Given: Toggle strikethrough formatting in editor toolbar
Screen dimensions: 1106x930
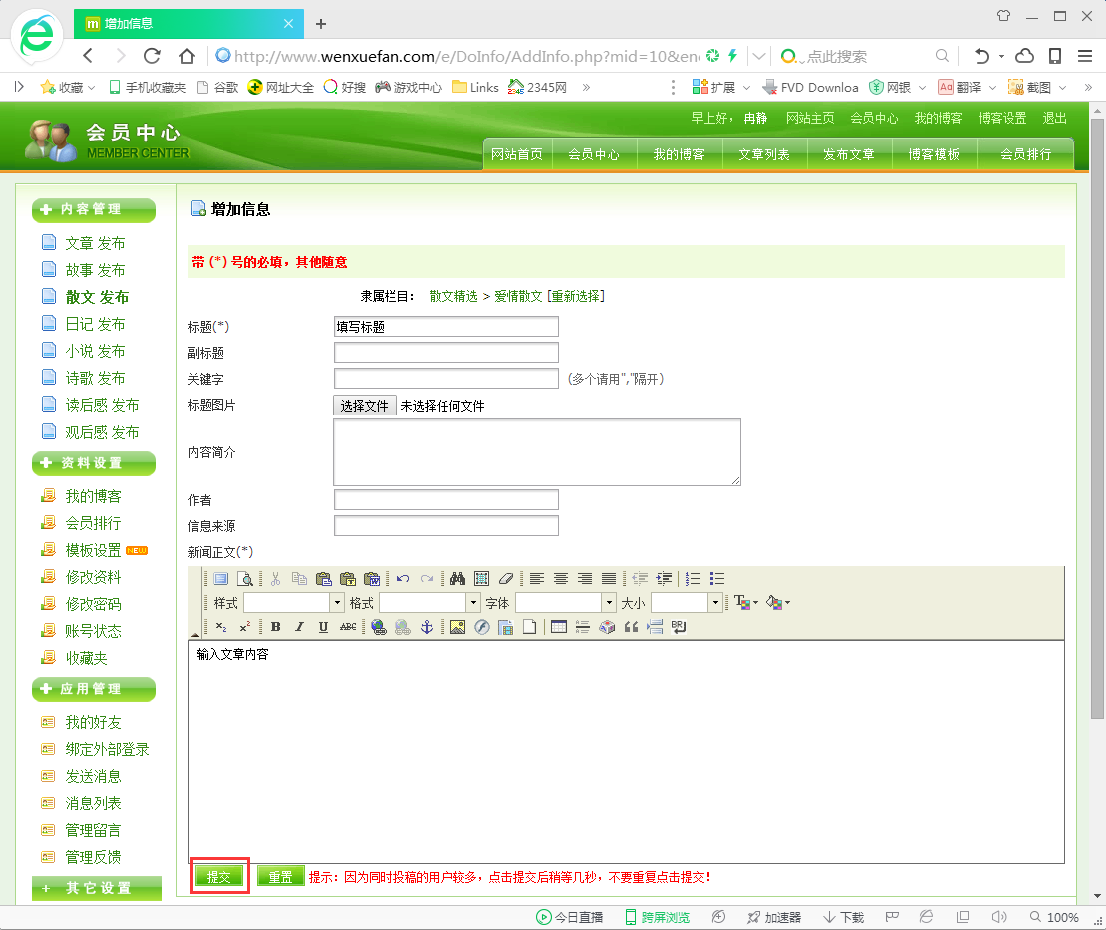Looking at the screenshot, I should click(348, 627).
